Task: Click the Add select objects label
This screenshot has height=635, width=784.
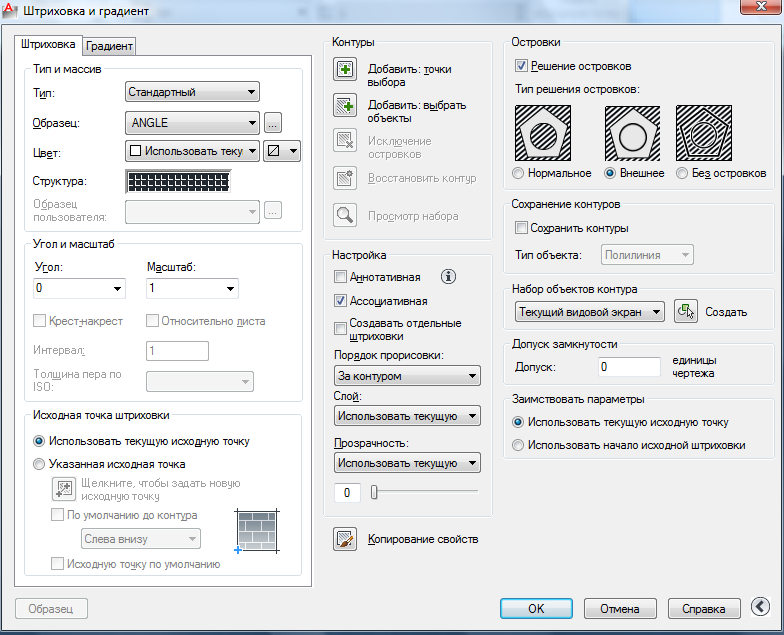Action: (x=417, y=112)
